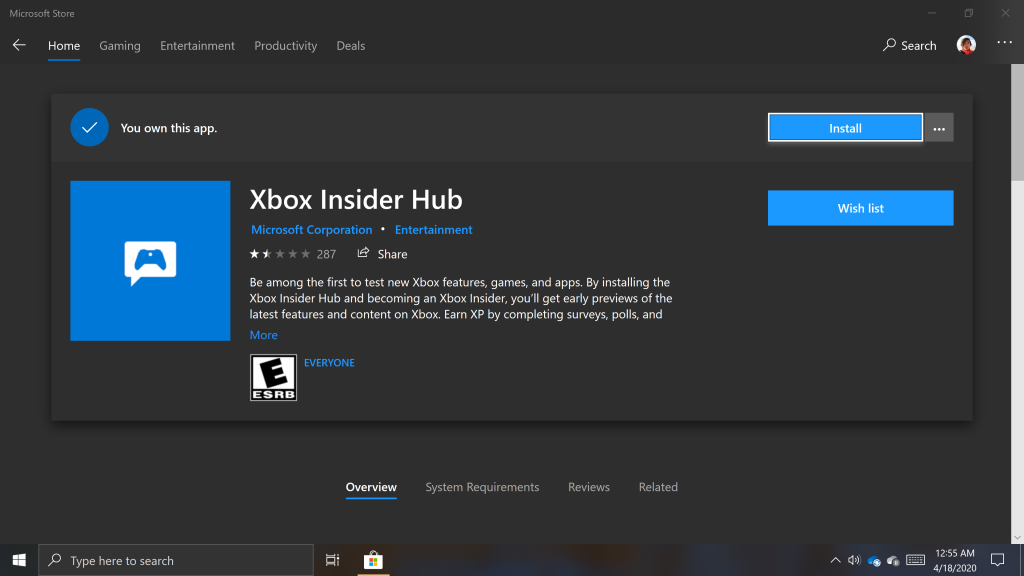Screen dimensions: 1024x576
Task: Add the app to Wish list
Action: point(860,208)
